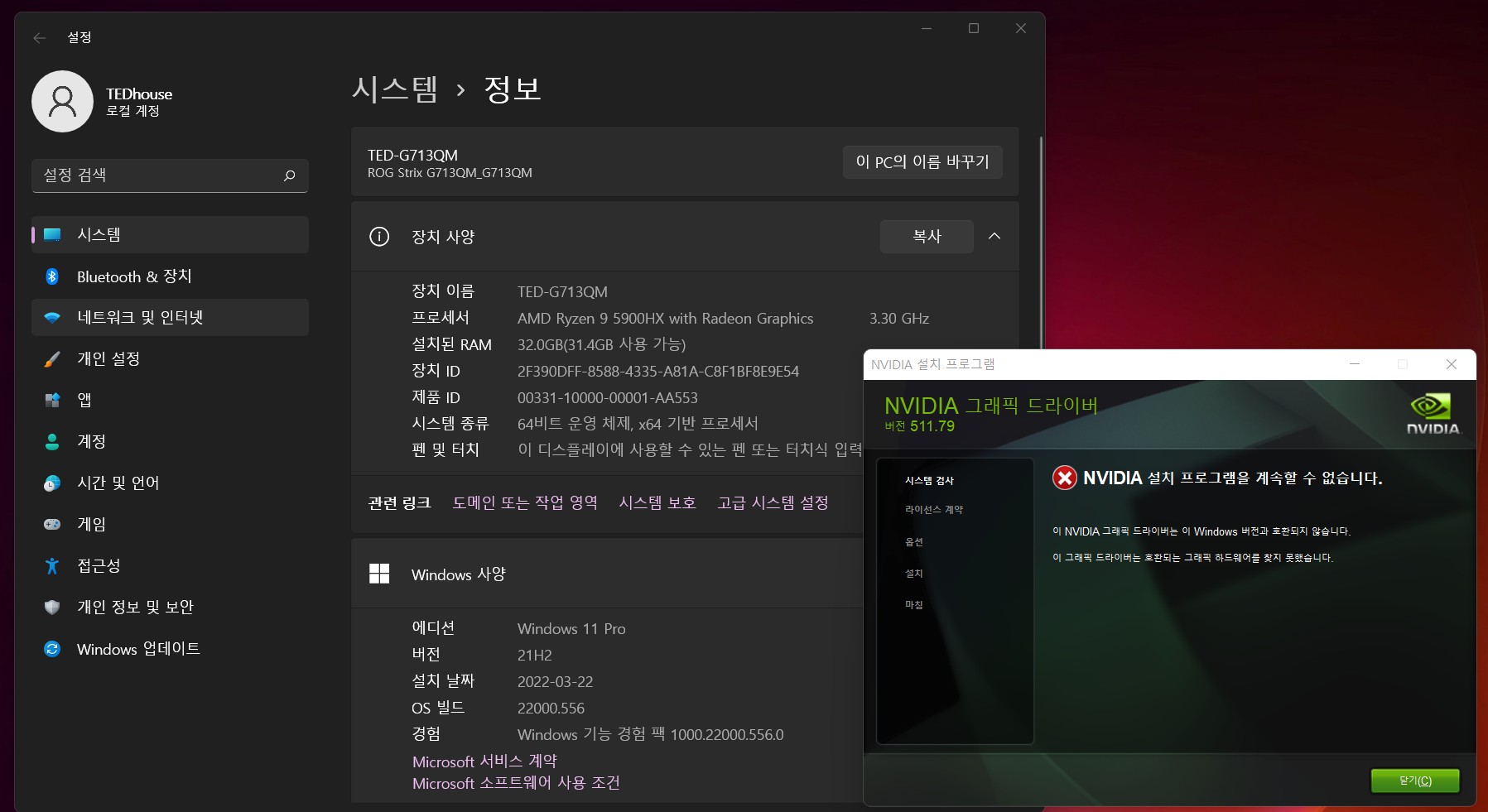Click the install date 2022-03-22

(x=555, y=682)
